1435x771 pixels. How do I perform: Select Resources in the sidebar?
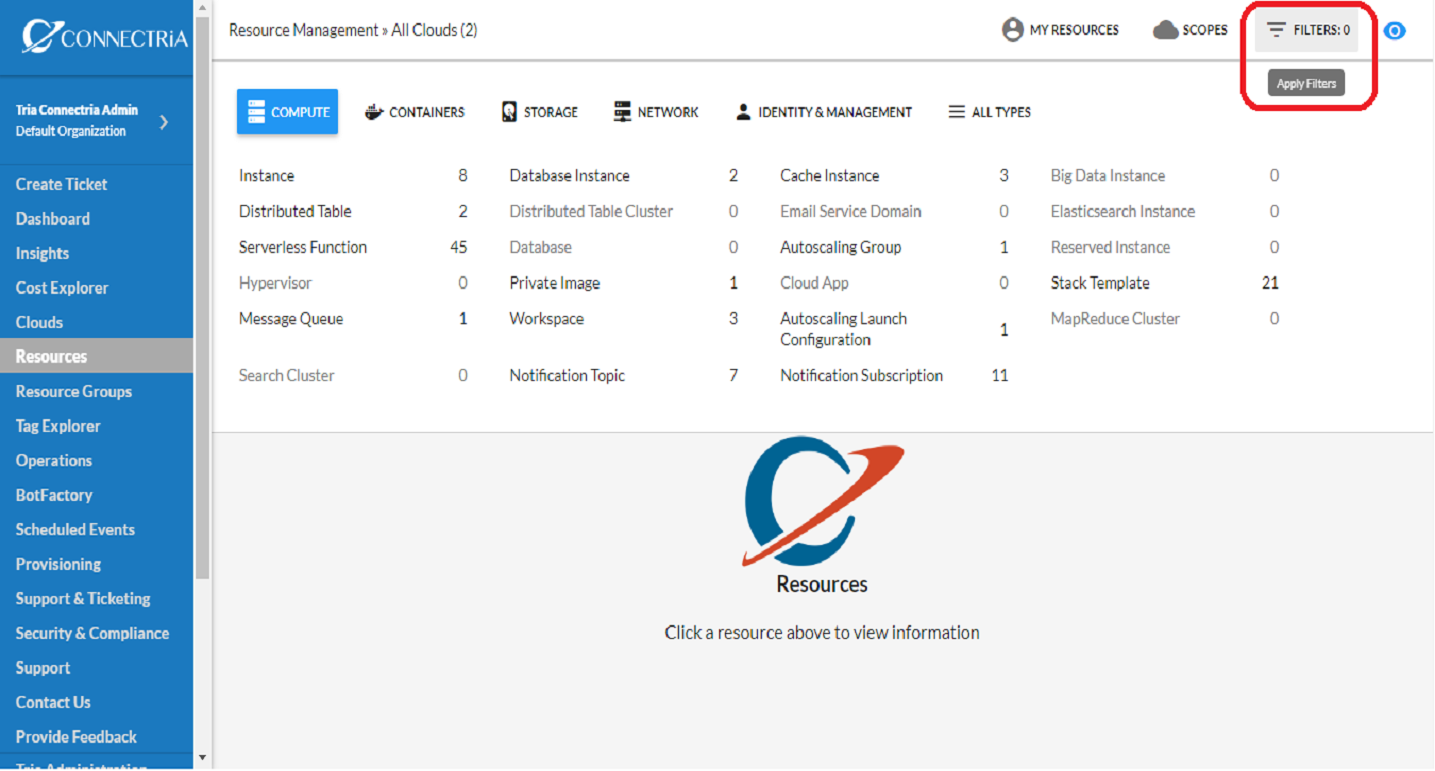pos(96,356)
